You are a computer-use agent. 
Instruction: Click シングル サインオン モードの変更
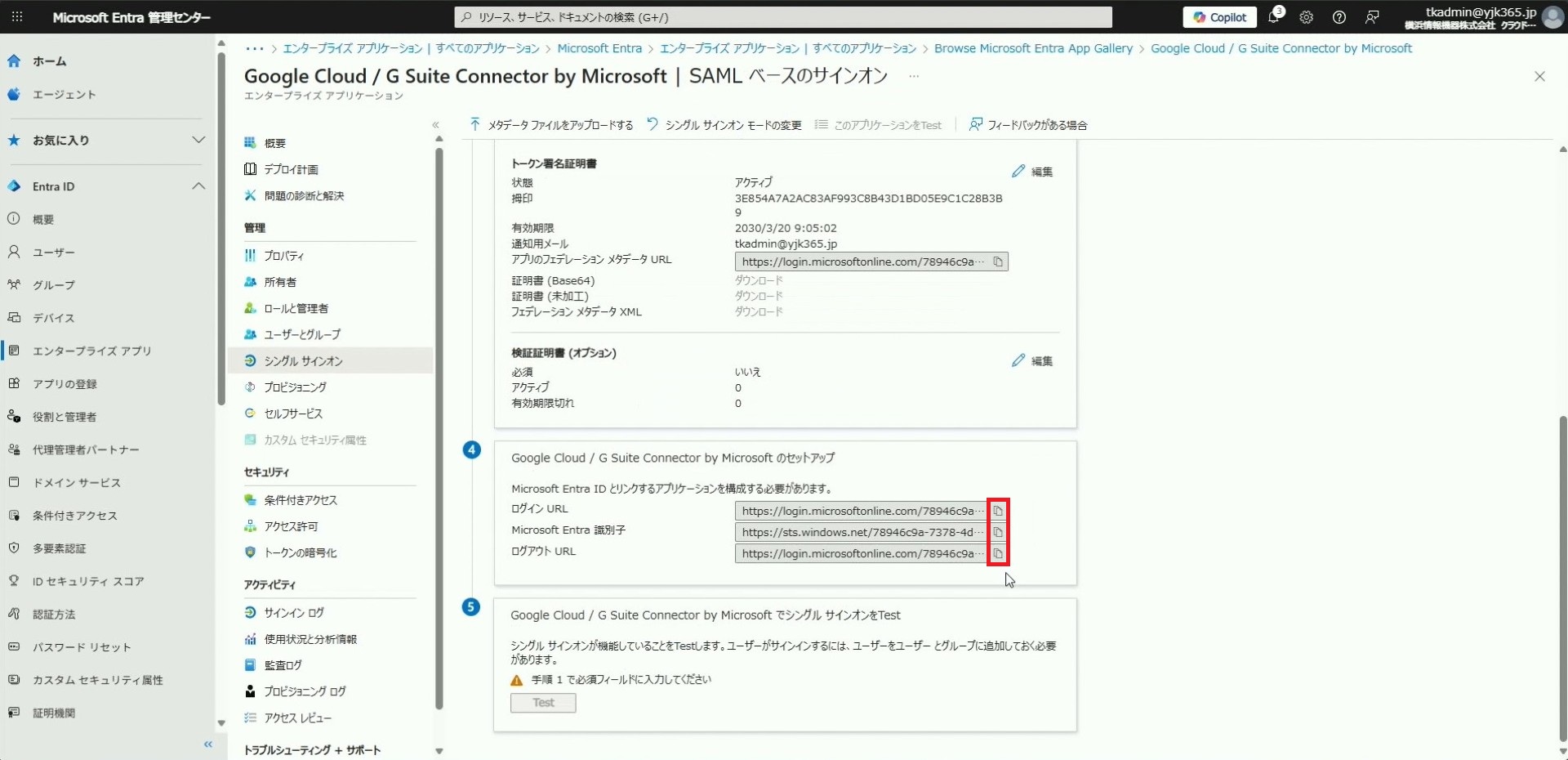coord(724,125)
